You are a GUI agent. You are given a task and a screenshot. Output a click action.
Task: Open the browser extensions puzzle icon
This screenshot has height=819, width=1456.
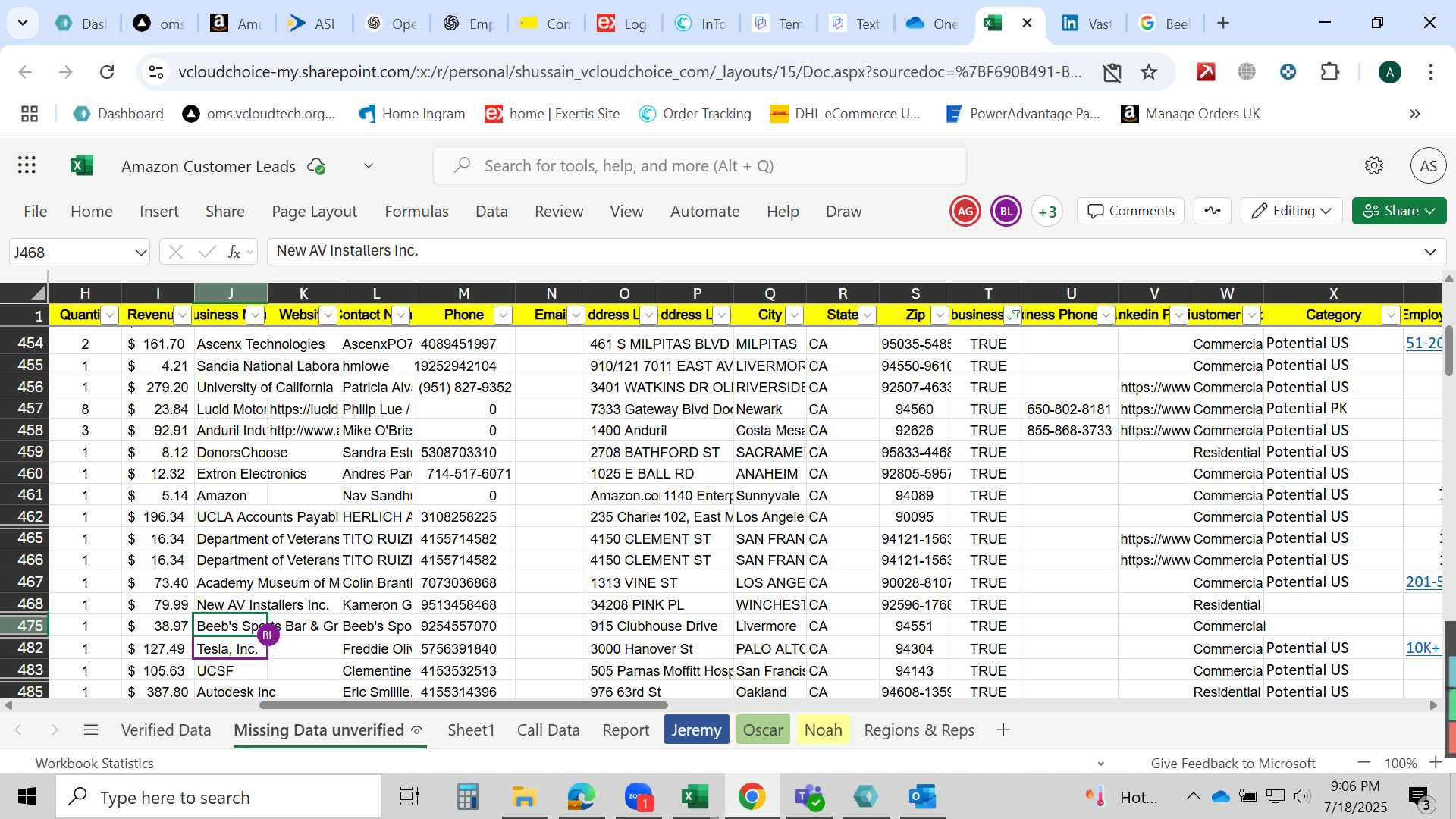pyautogui.click(x=1329, y=72)
